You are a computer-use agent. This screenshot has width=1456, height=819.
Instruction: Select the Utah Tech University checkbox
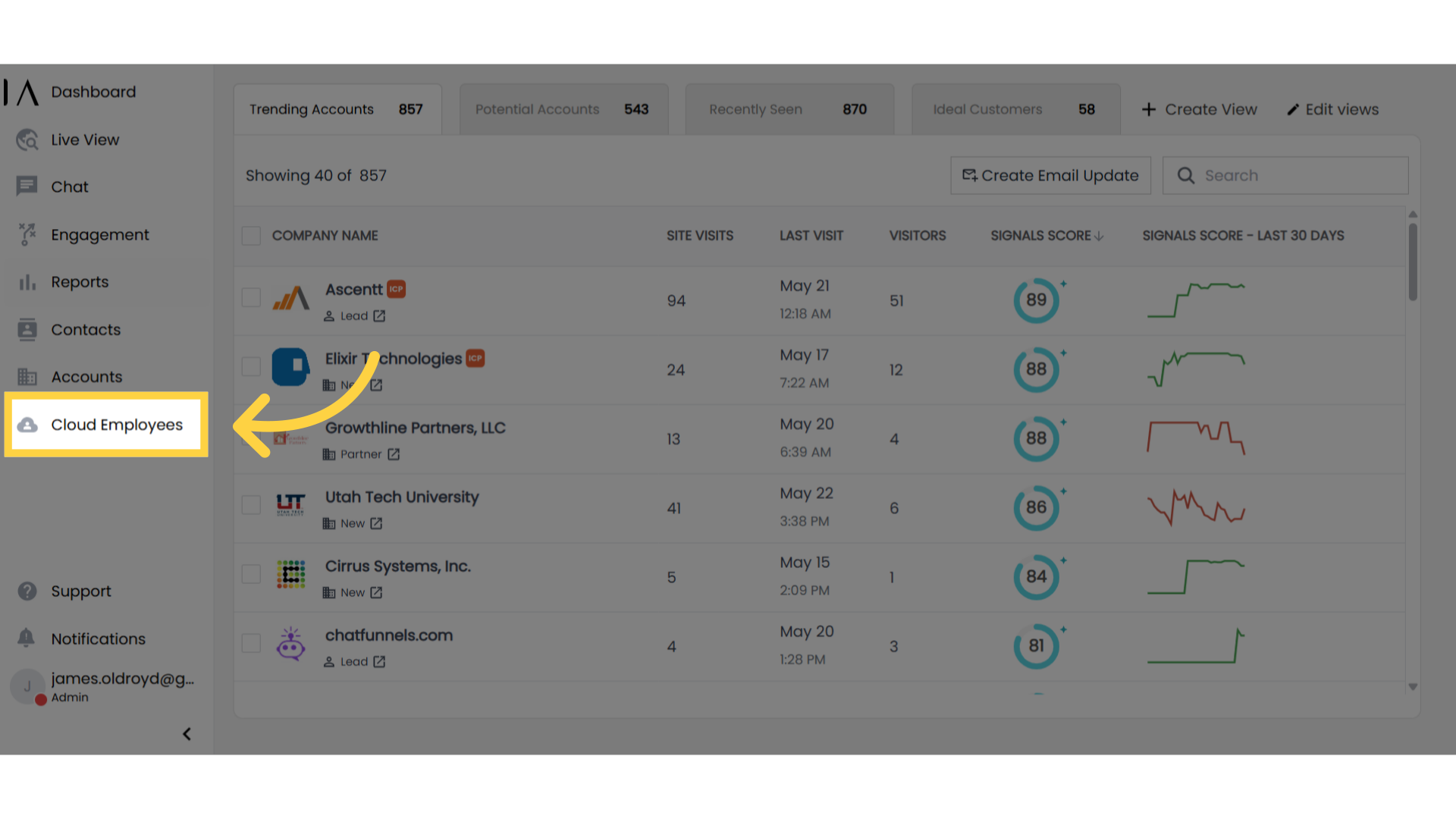[251, 504]
